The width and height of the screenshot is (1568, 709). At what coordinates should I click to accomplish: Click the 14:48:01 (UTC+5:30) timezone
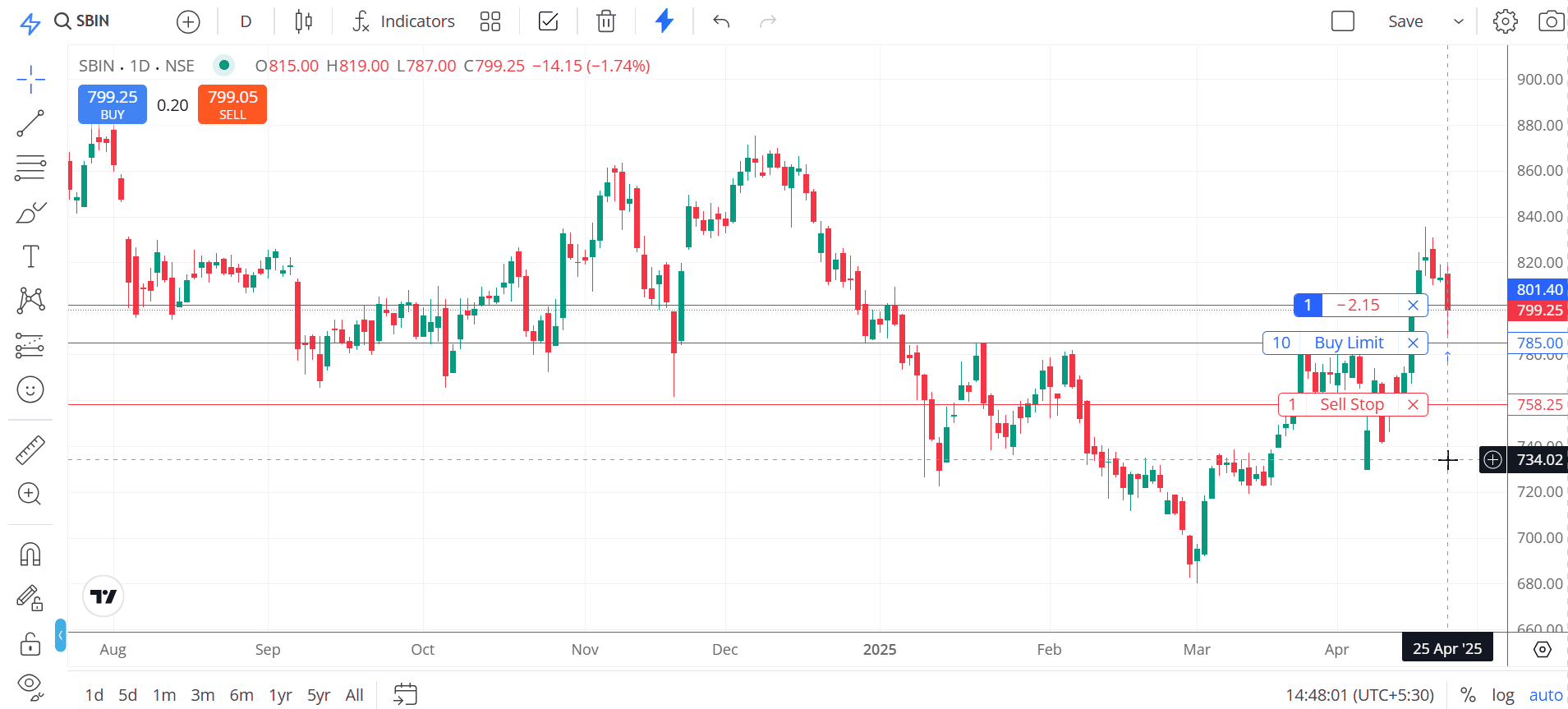(1359, 695)
